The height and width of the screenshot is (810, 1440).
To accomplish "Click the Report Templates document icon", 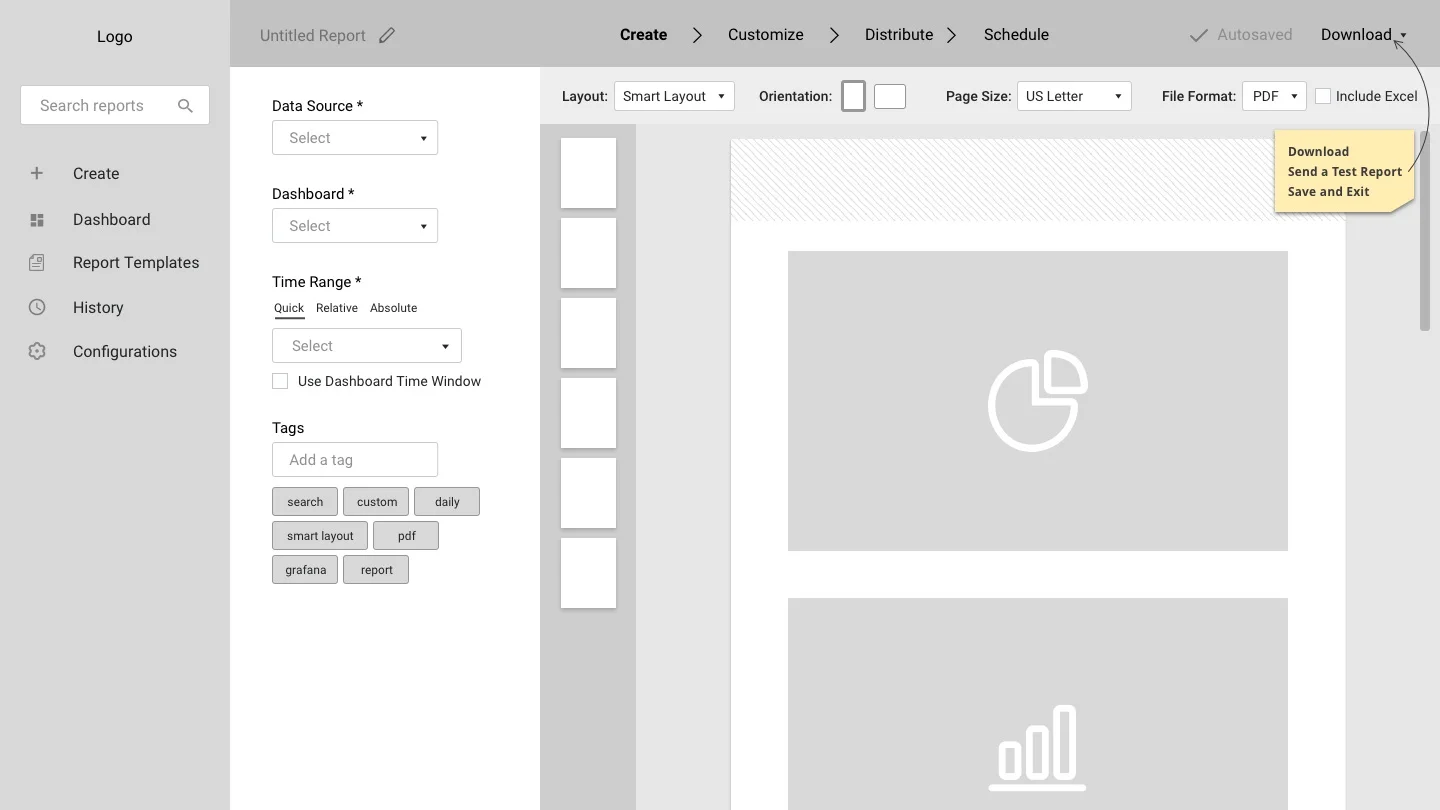I will click(x=37, y=263).
